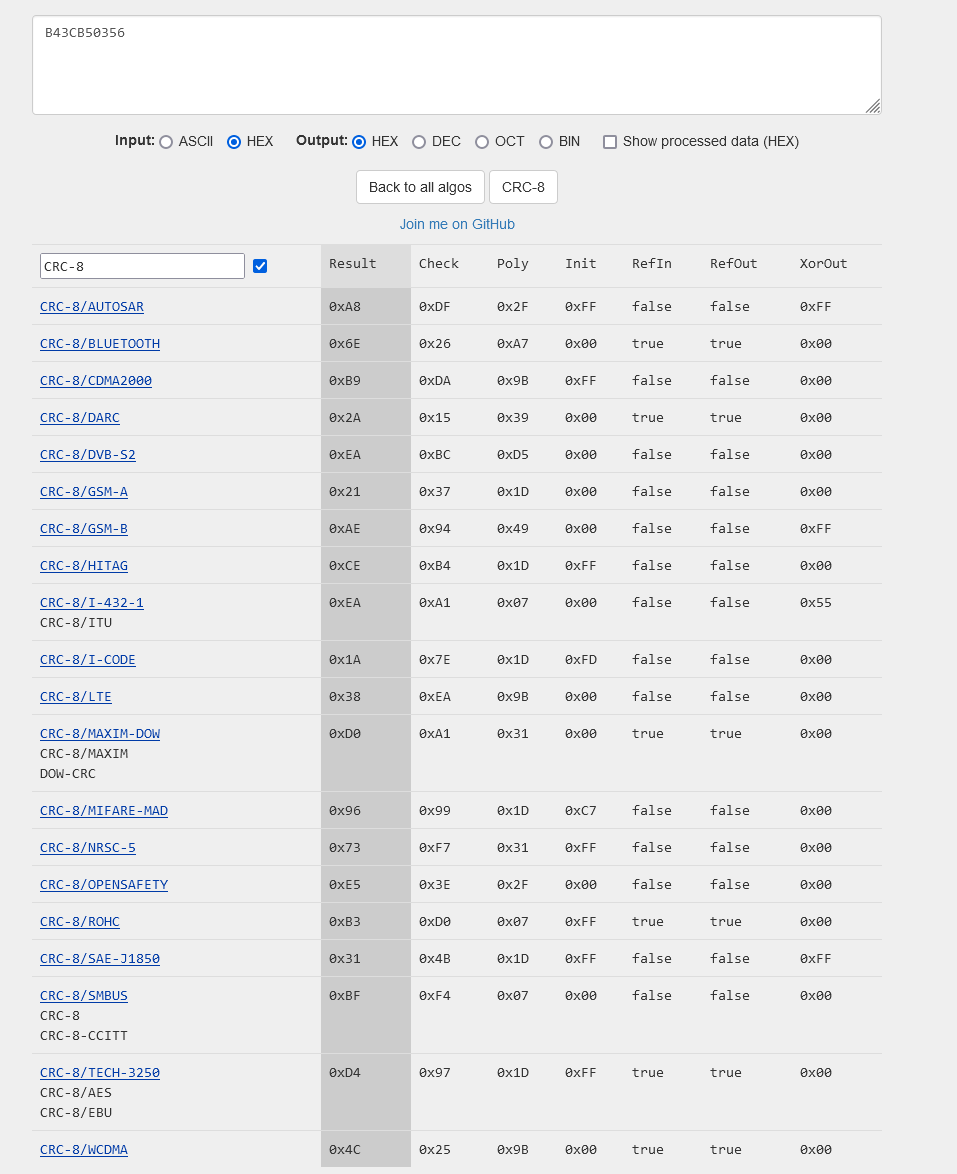Choose BIN output format
Image resolution: width=957 pixels, height=1174 pixels.
coord(546,142)
